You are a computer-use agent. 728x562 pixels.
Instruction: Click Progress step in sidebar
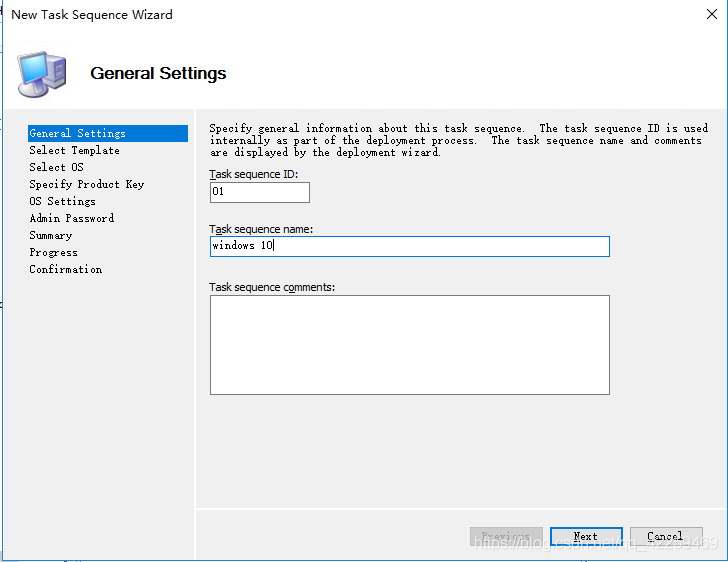point(53,252)
